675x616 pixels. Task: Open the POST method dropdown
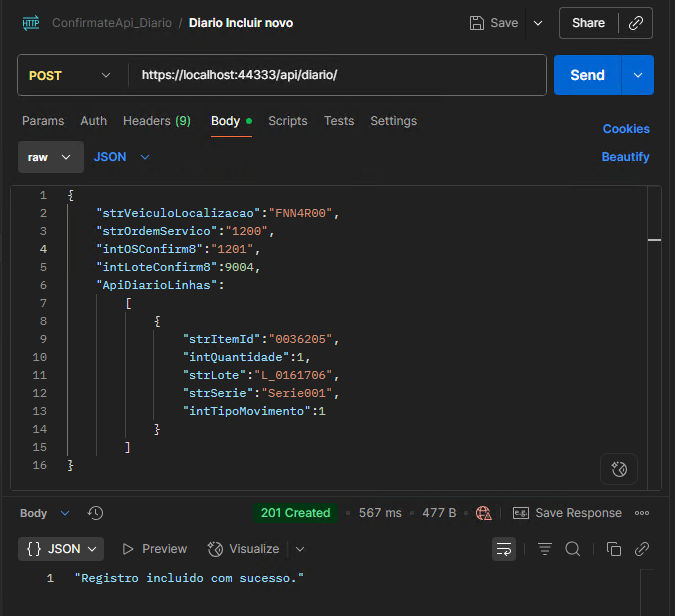pyautogui.click(x=69, y=75)
